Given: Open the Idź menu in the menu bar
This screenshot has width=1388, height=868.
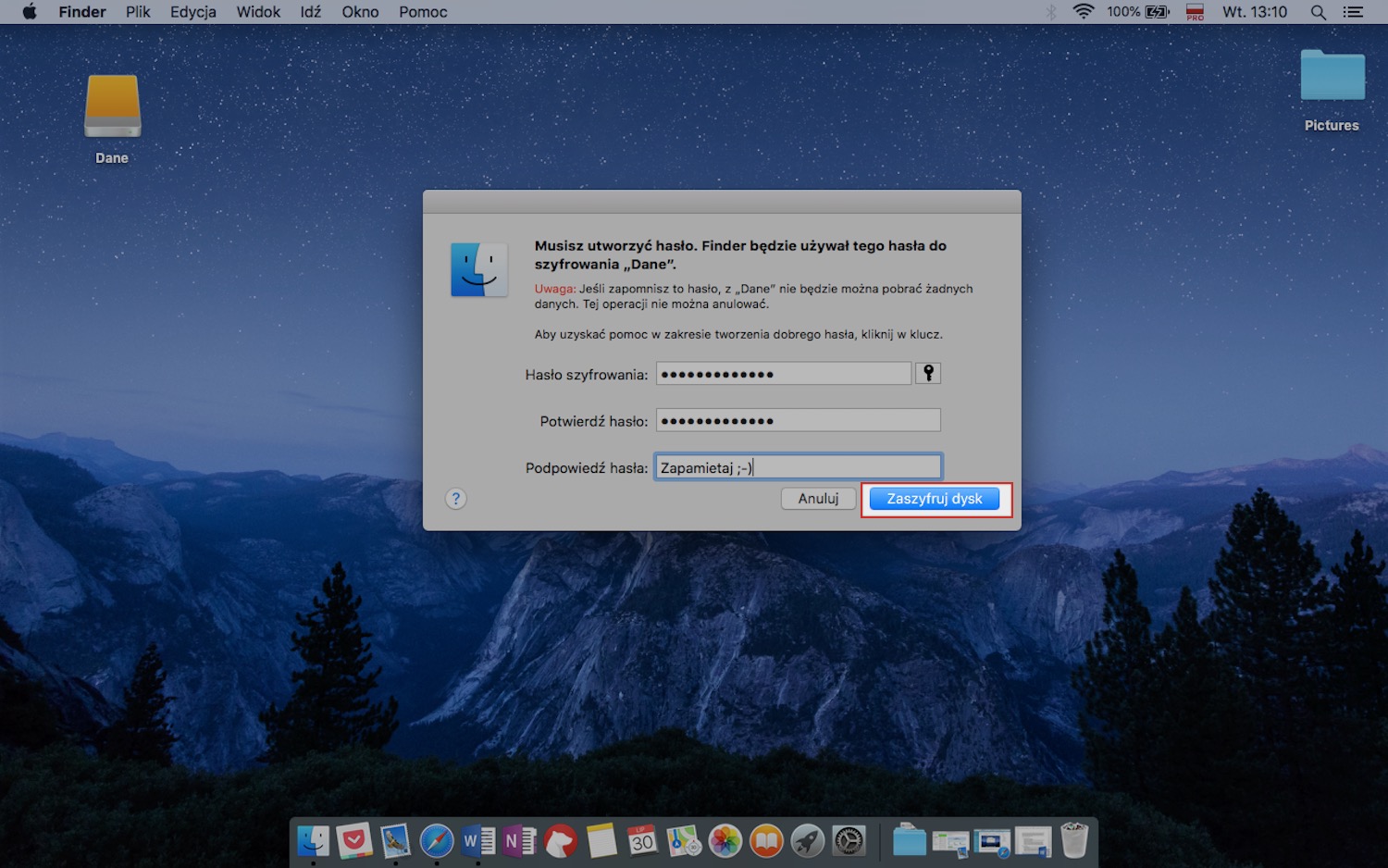Looking at the screenshot, I should 310,12.
